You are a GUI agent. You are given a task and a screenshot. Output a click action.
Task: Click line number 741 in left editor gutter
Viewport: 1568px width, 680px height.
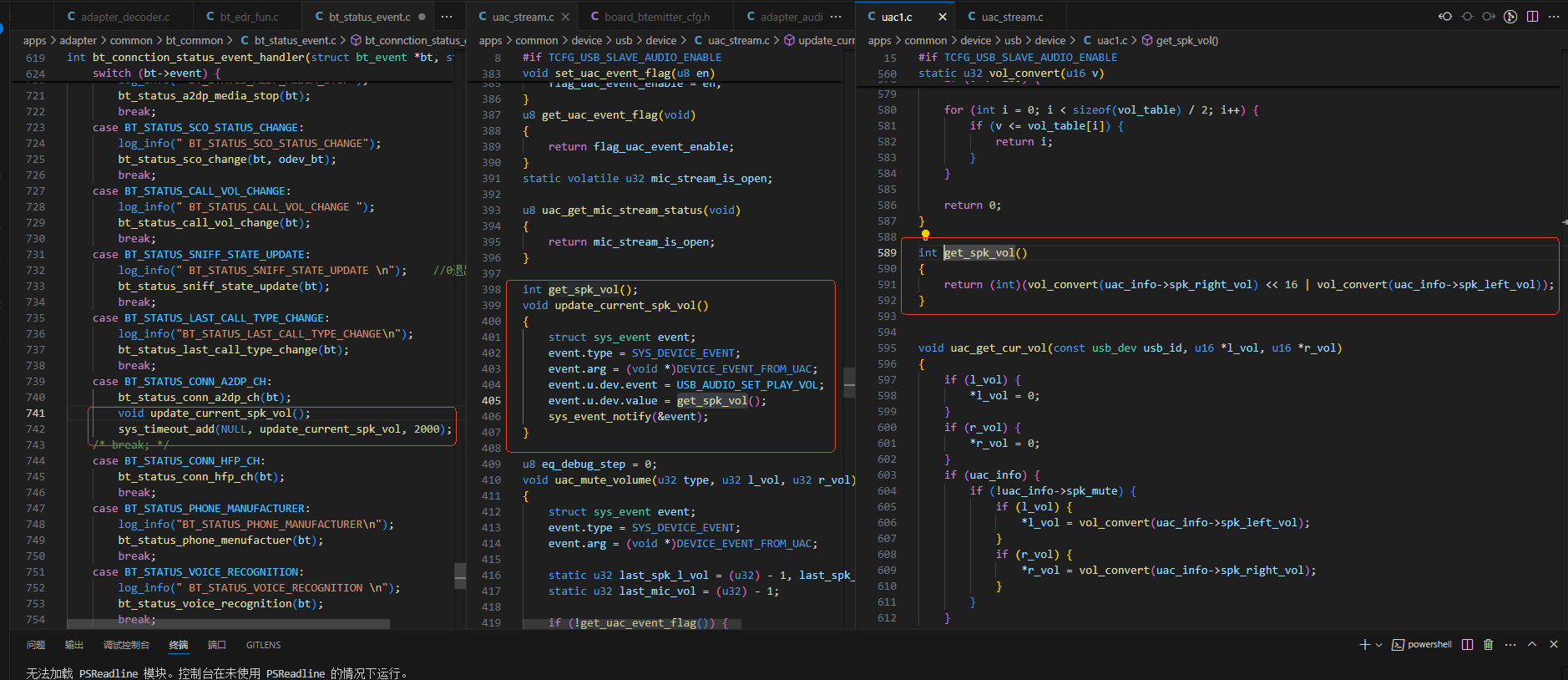click(35, 414)
